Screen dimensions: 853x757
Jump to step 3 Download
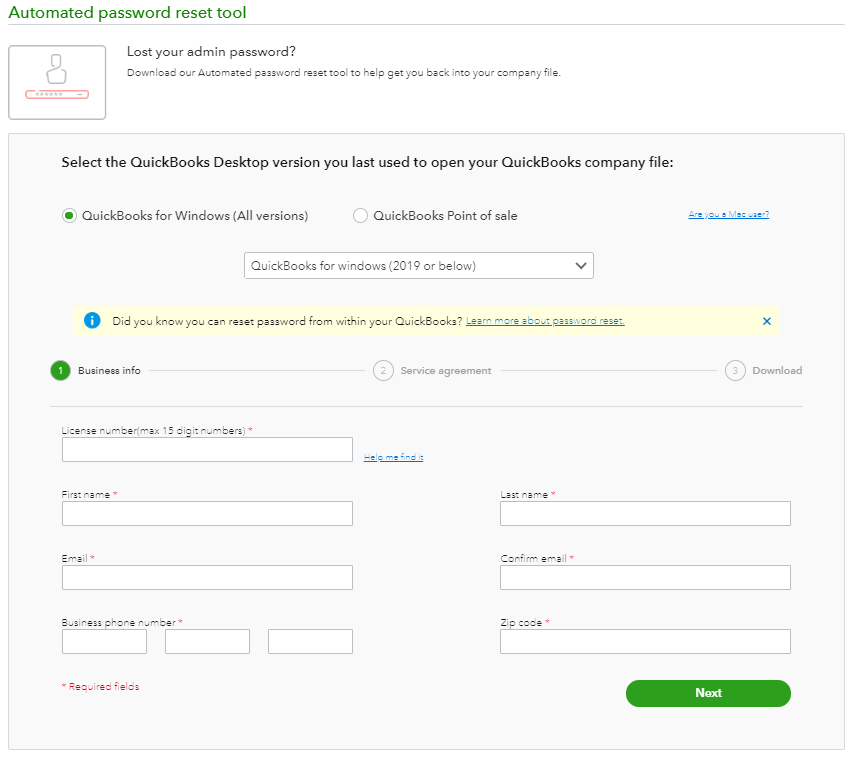[x=735, y=370]
